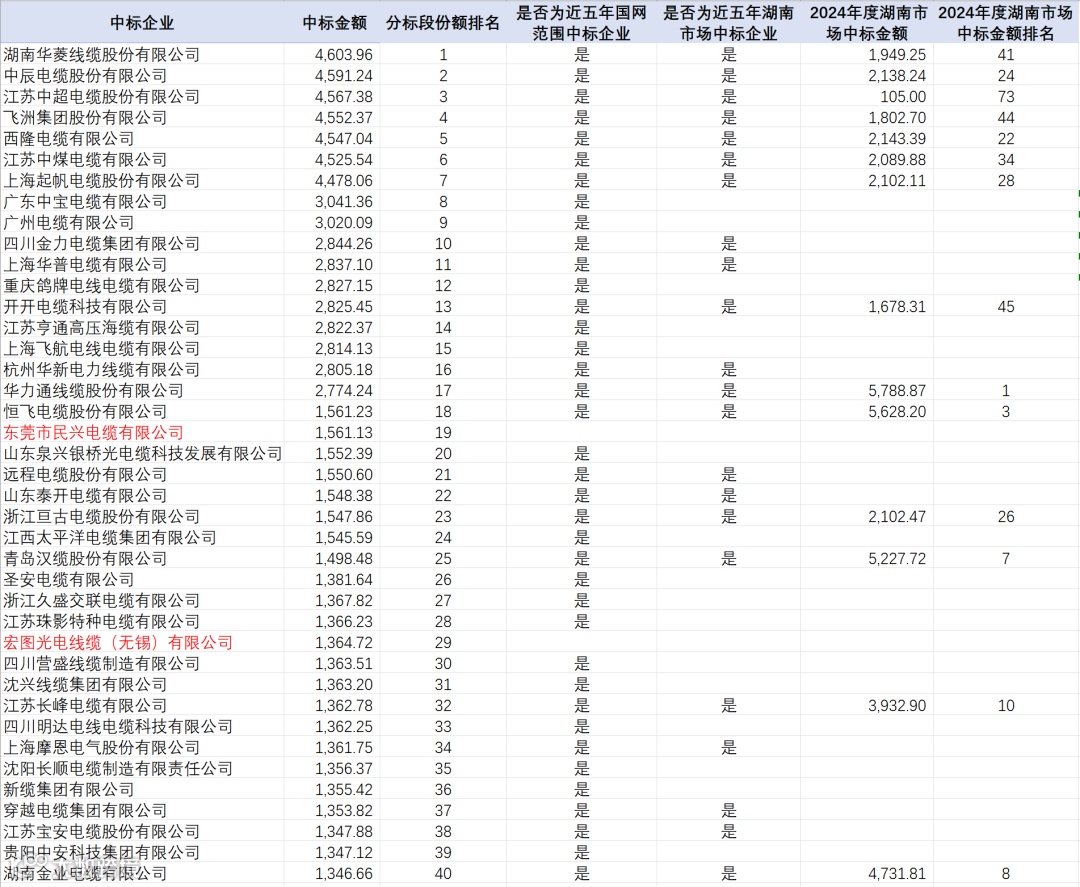
Task: Click header 2024年度湖南市场中标金额
Action: (x=868, y=23)
